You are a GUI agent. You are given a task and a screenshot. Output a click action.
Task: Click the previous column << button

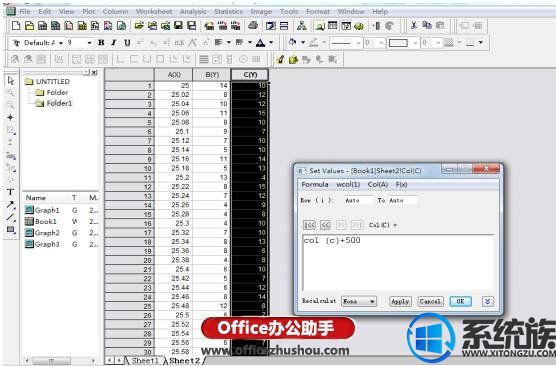click(325, 225)
